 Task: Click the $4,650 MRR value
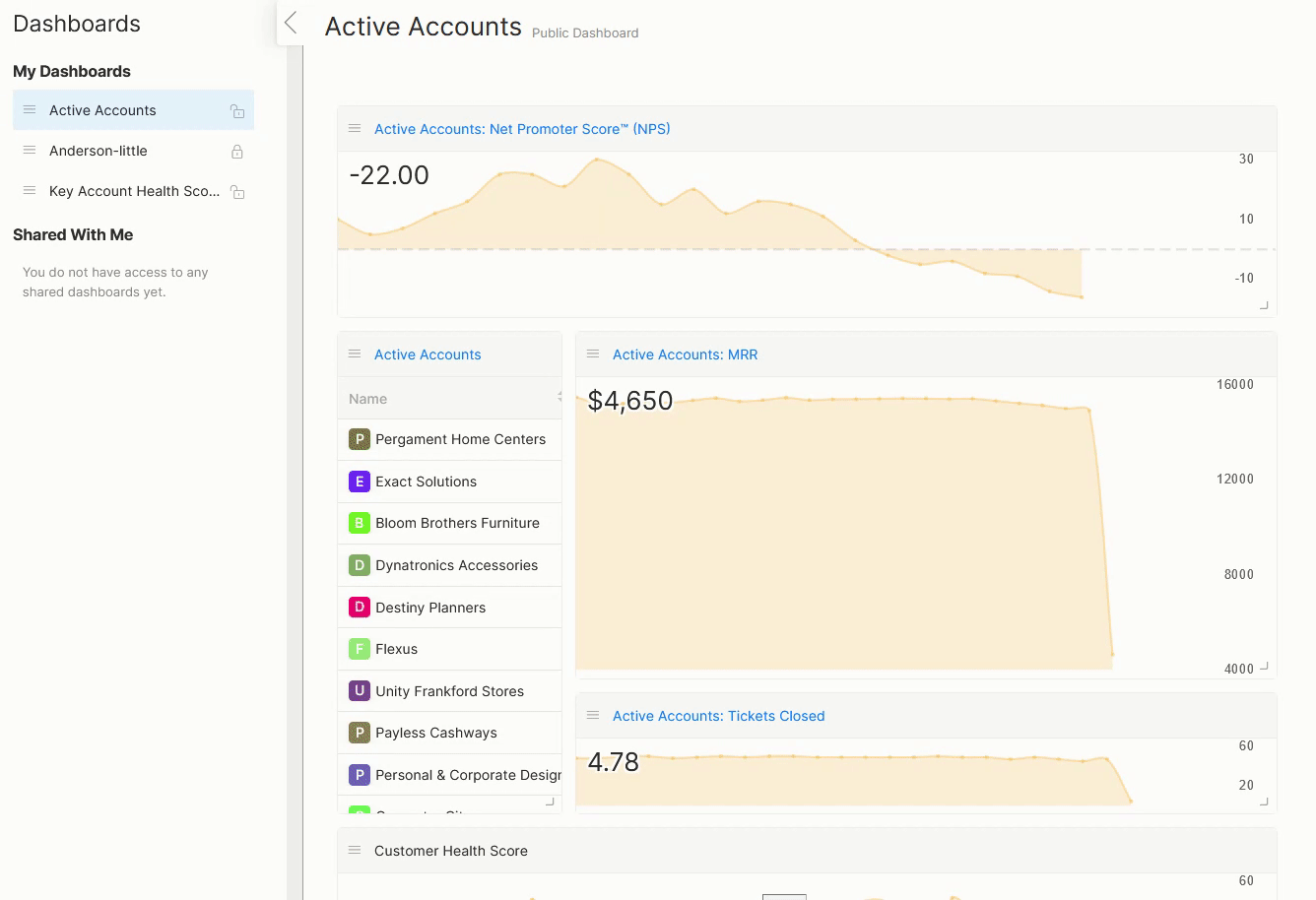pos(630,401)
